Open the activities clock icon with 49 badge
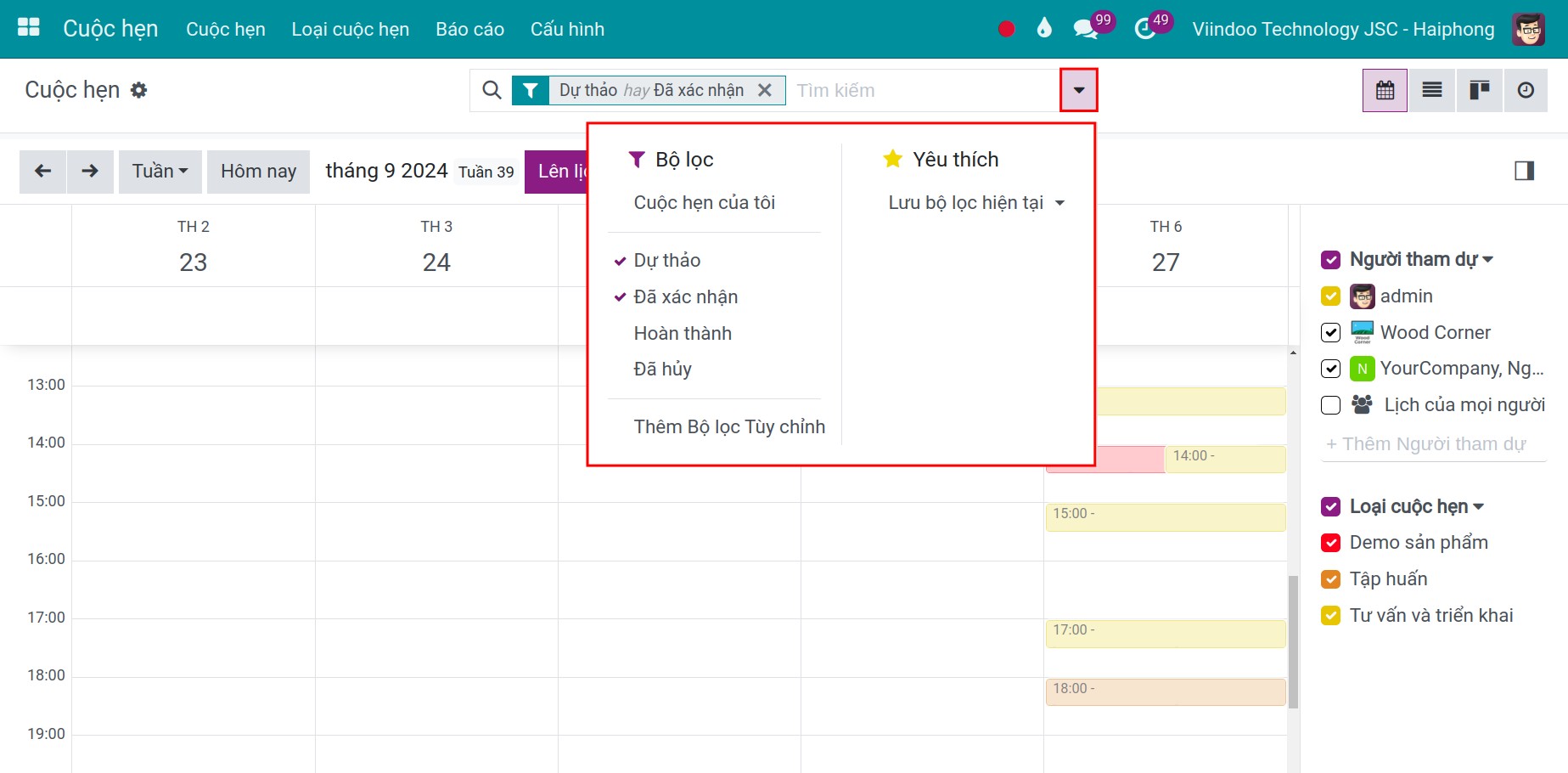 click(1144, 29)
